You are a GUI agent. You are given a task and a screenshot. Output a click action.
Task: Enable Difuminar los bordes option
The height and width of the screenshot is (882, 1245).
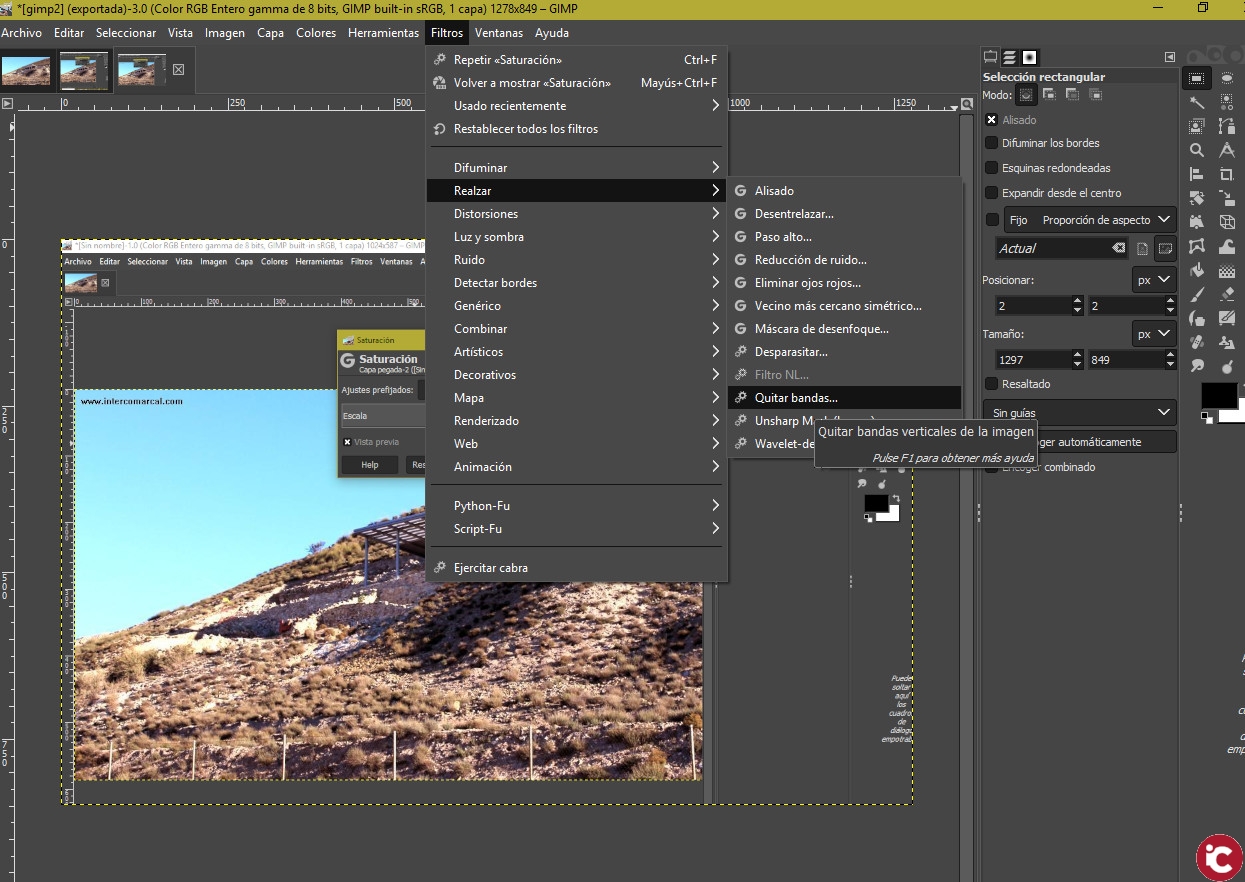992,143
